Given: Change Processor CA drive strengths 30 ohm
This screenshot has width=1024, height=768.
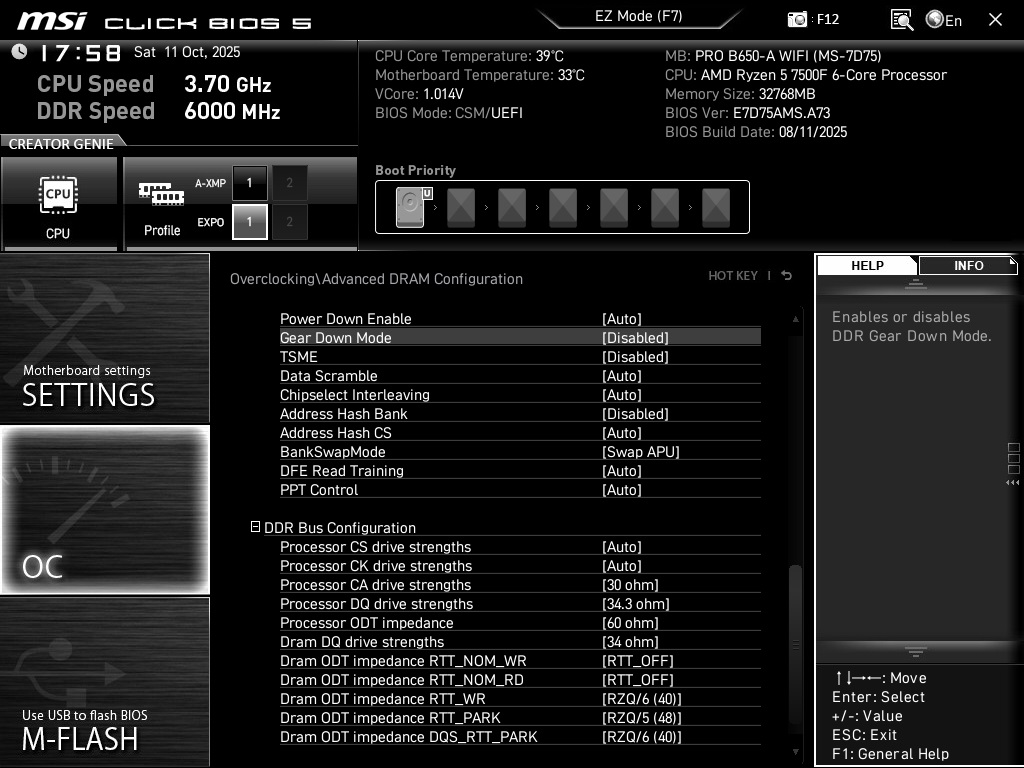Looking at the screenshot, I should 630,584.
